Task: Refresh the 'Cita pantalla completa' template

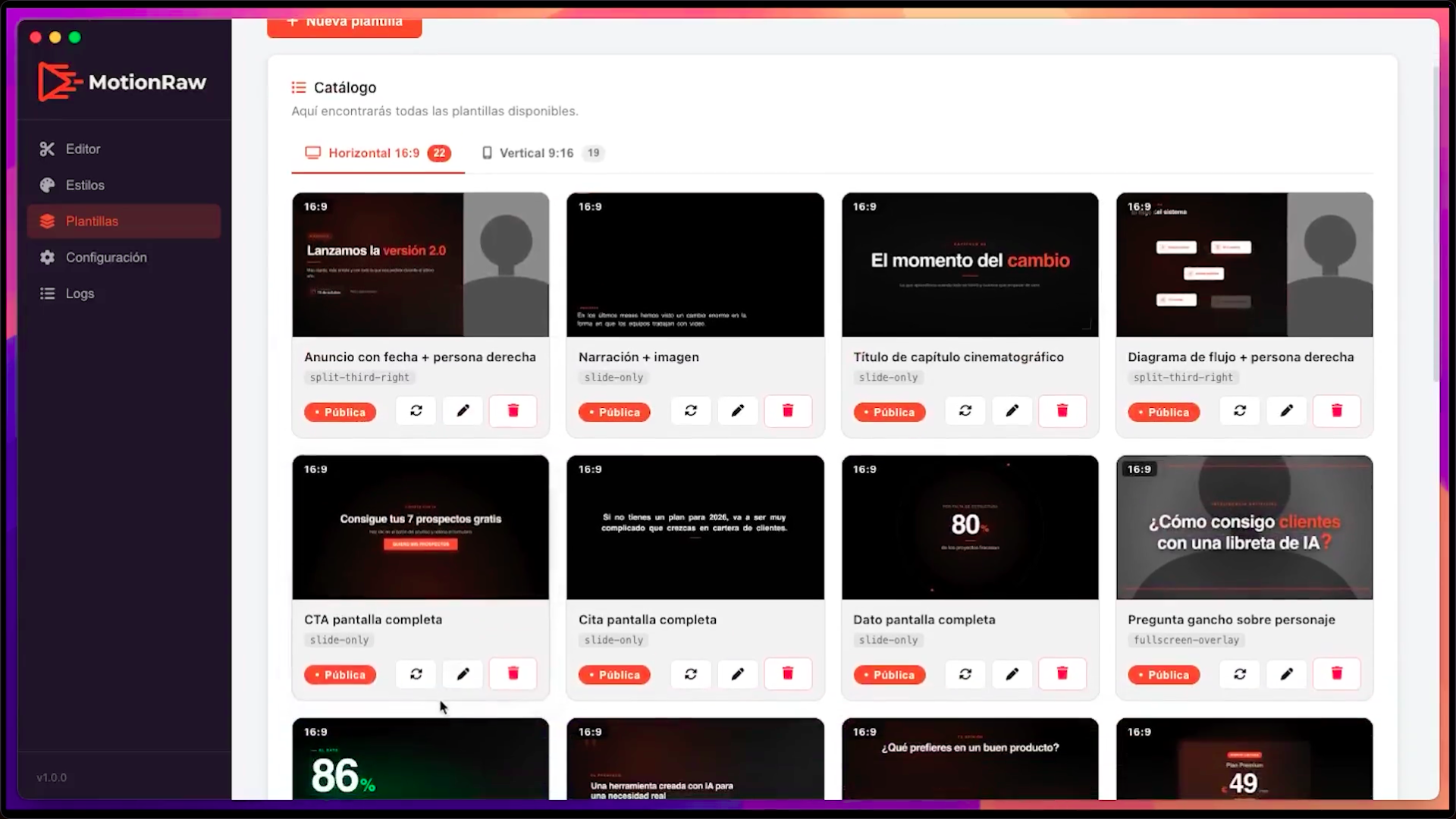Action: tap(691, 673)
